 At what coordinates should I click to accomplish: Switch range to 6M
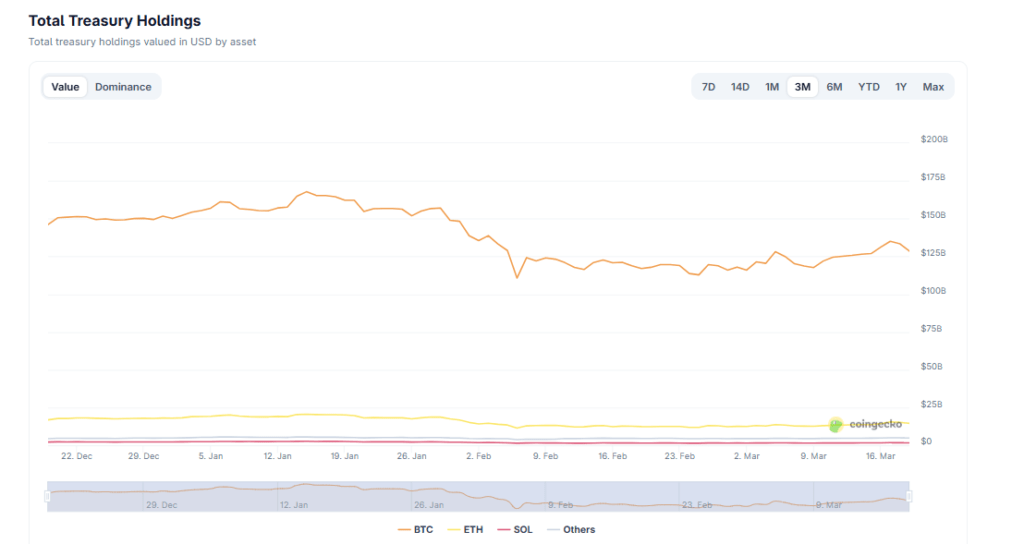click(834, 87)
